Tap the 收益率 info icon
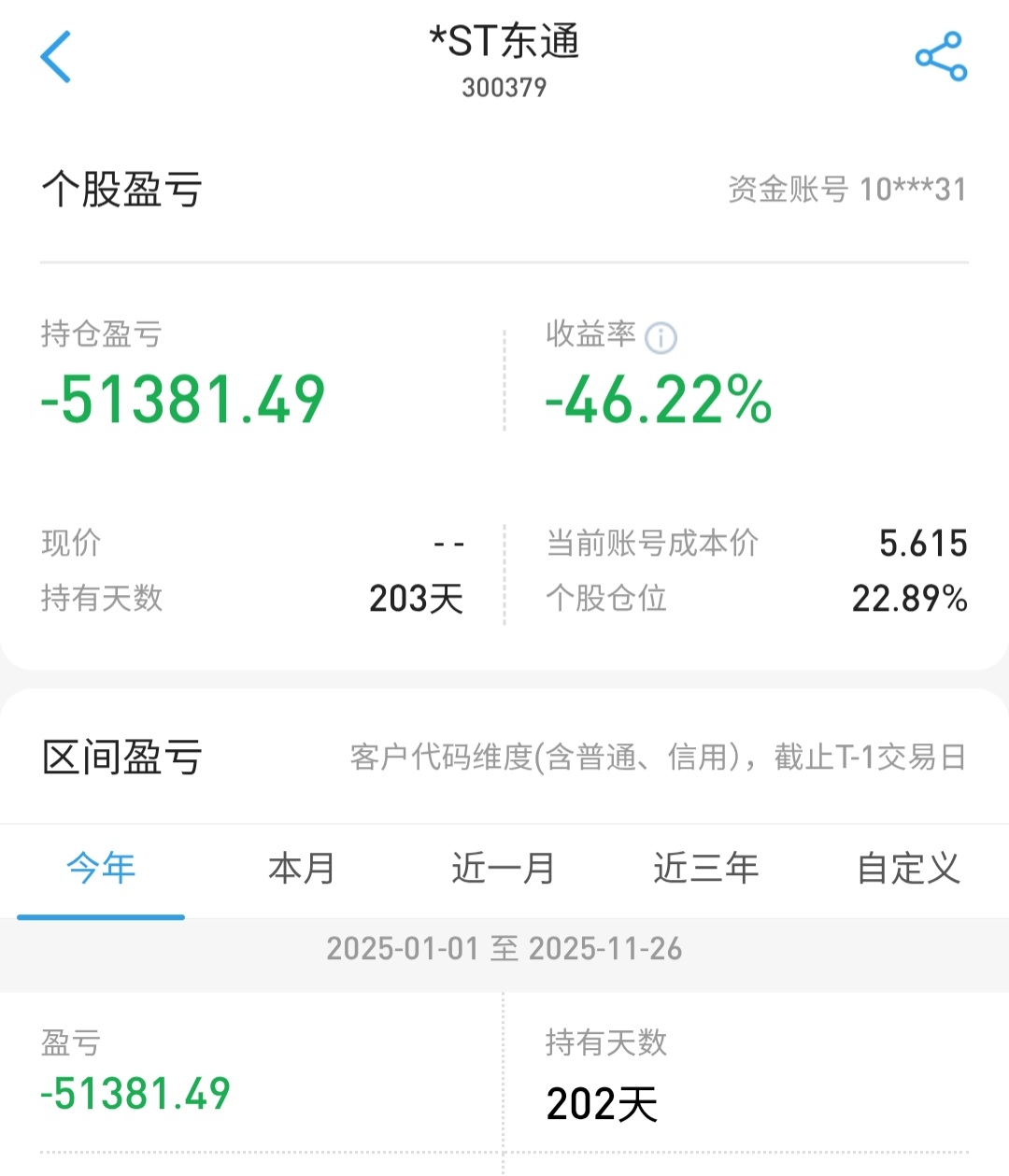The width and height of the screenshot is (1009, 1176). coord(661,337)
